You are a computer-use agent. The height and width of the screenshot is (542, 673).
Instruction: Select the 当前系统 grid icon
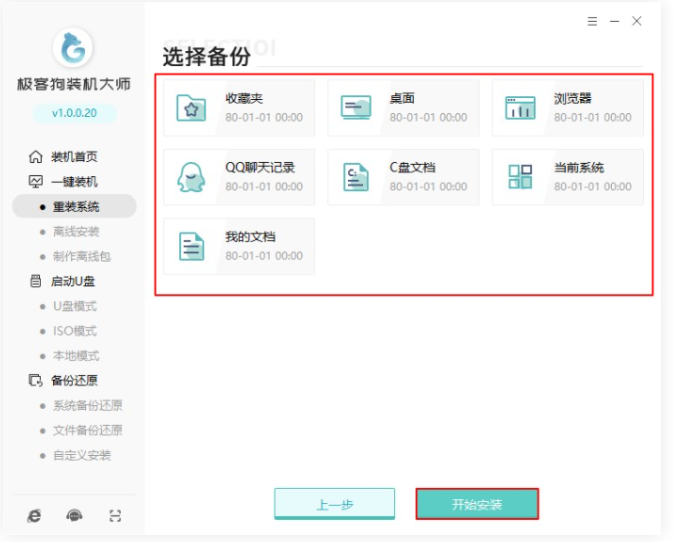pos(520,177)
